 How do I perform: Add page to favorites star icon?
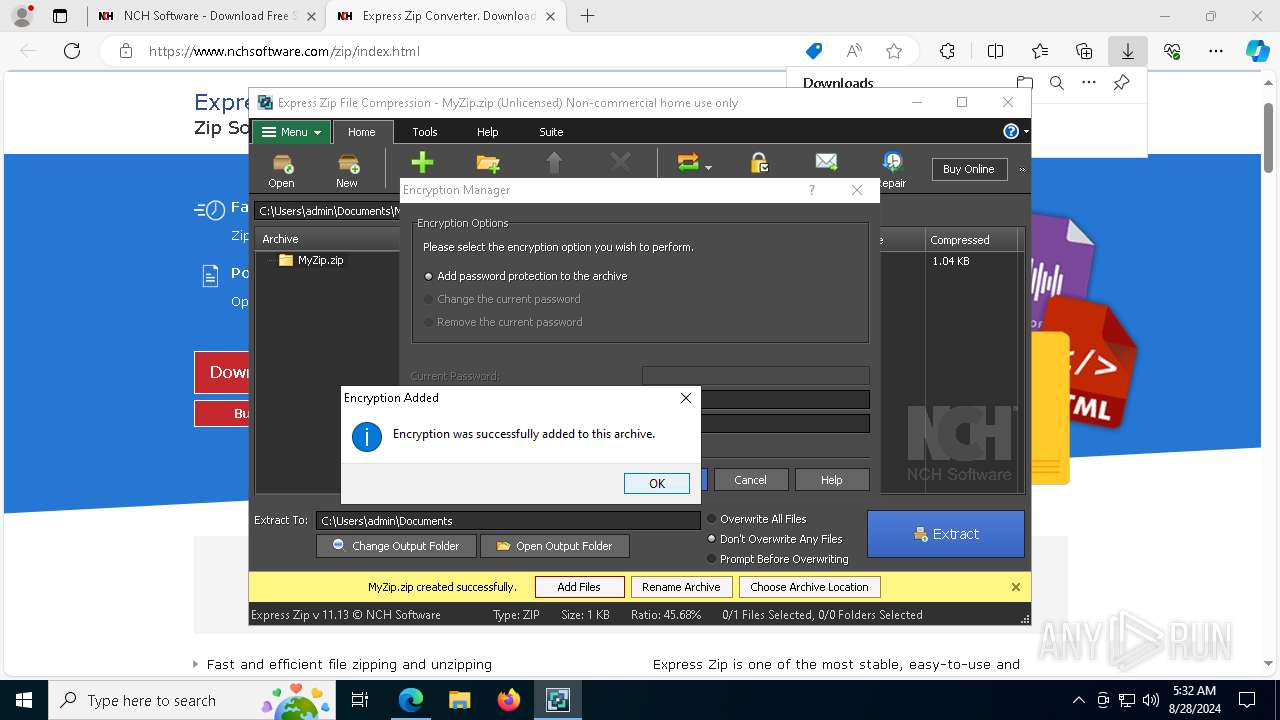[x=894, y=51]
